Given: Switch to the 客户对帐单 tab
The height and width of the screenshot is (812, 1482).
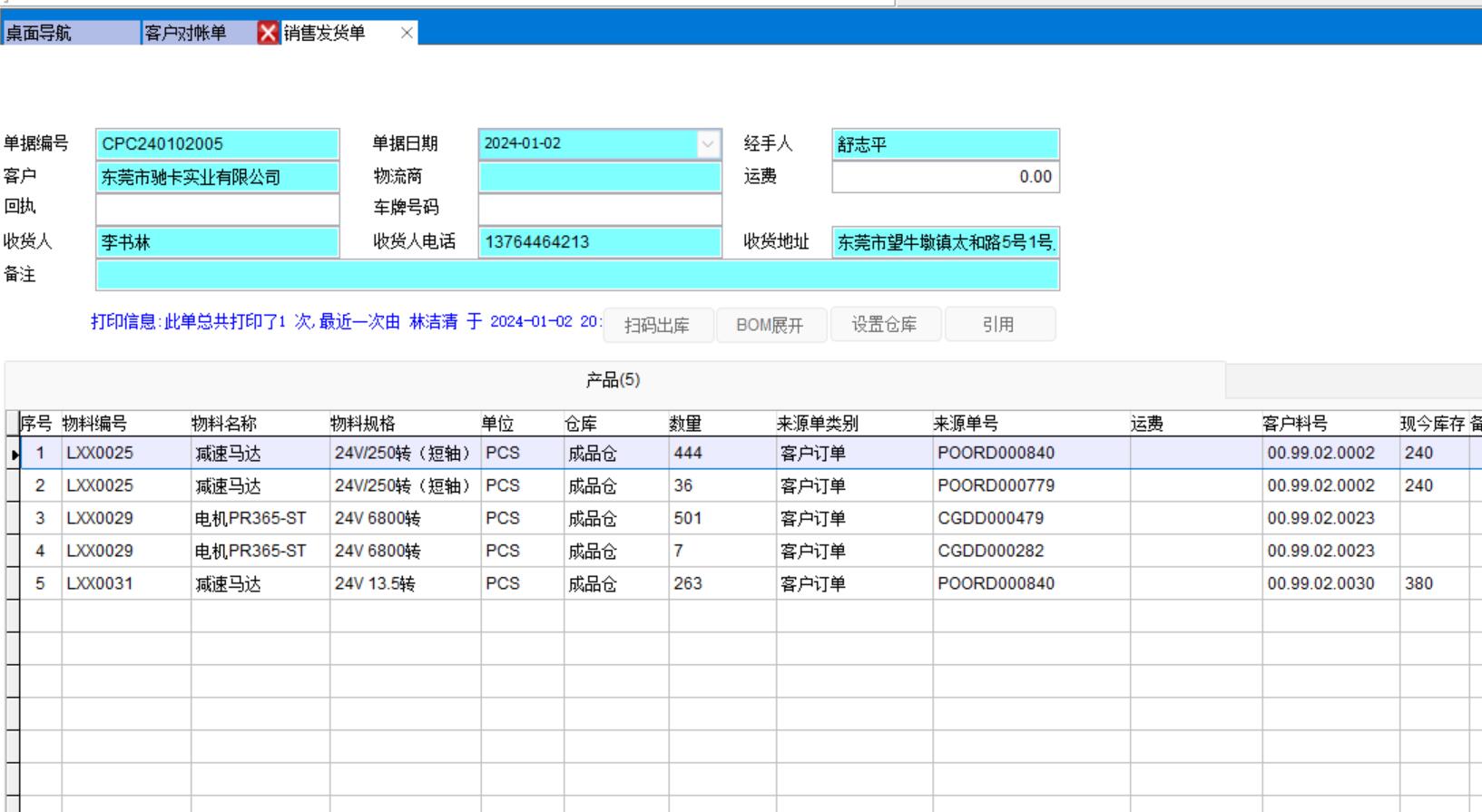Looking at the screenshot, I should click(197, 34).
